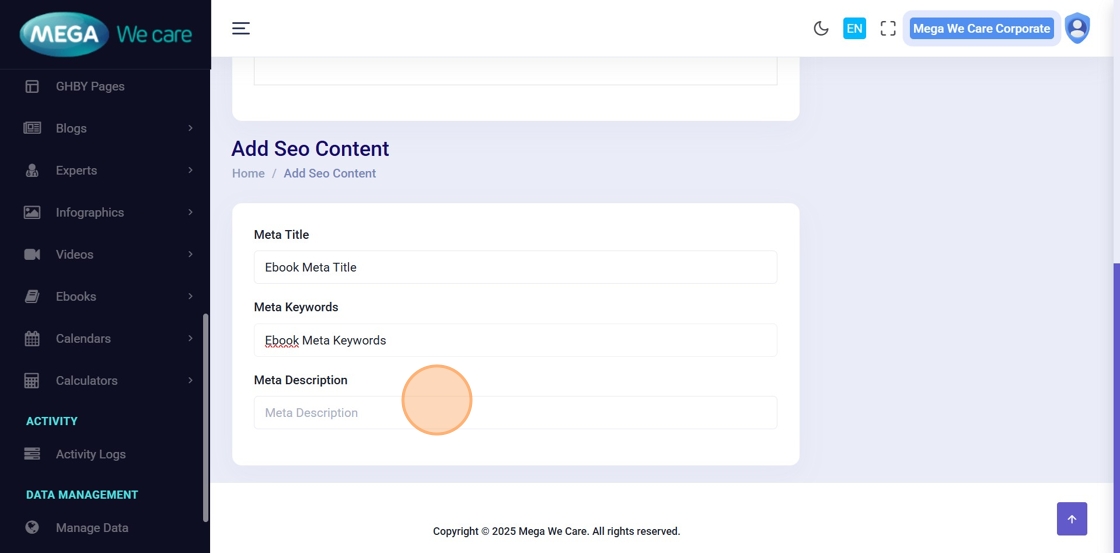The image size is (1120, 553).
Task: Click the scroll-to-top arrow button
Action: 1071,519
